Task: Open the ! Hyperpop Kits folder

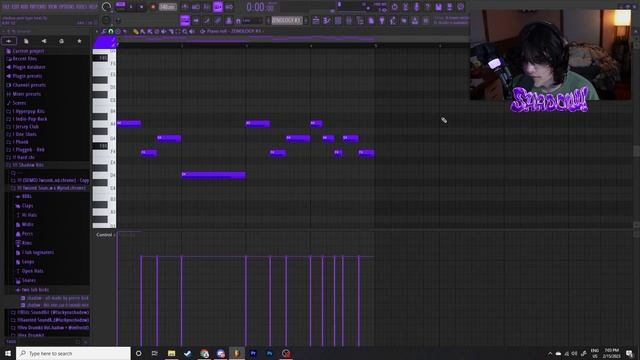Action: click(x=28, y=111)
